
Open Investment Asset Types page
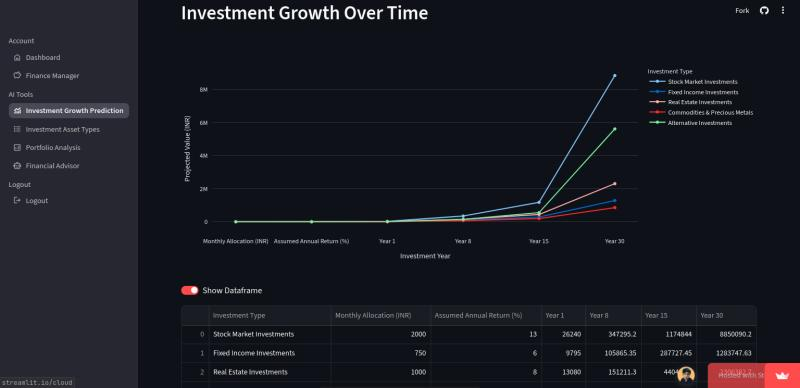point(69,130)
